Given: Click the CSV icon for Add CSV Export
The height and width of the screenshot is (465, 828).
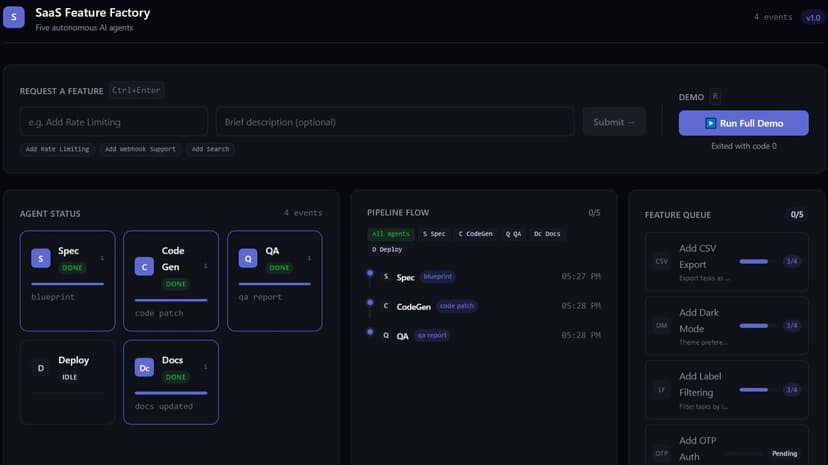Looking at the screenshot, I should point(662,261).
